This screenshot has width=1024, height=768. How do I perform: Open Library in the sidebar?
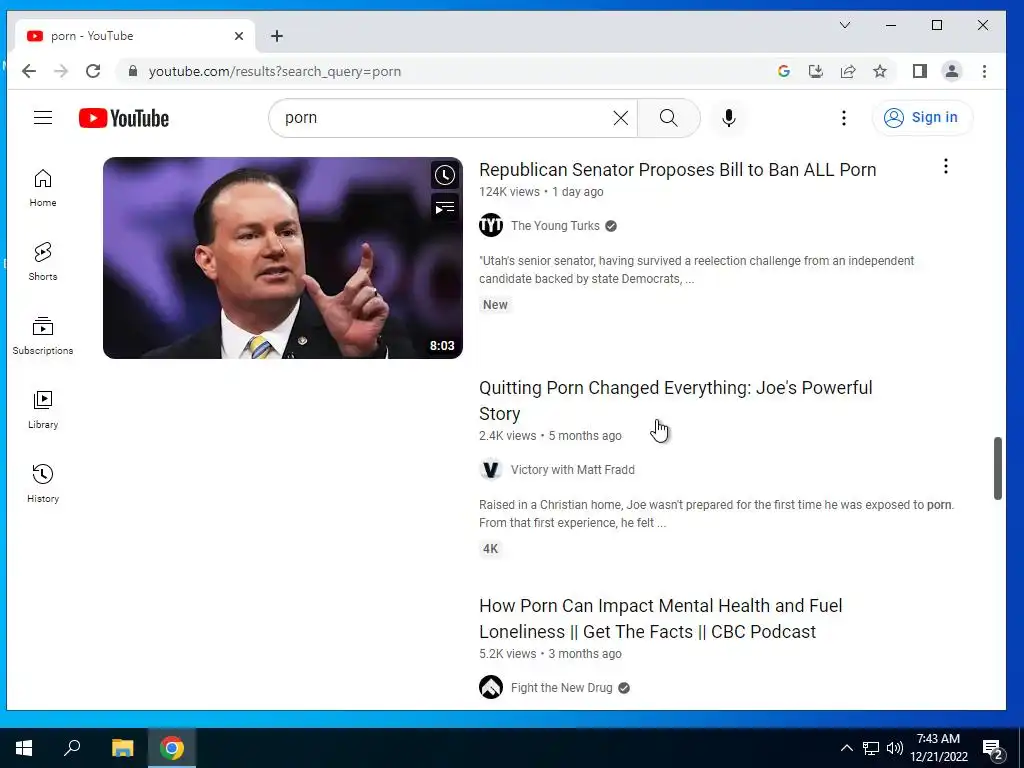[43, 409]
